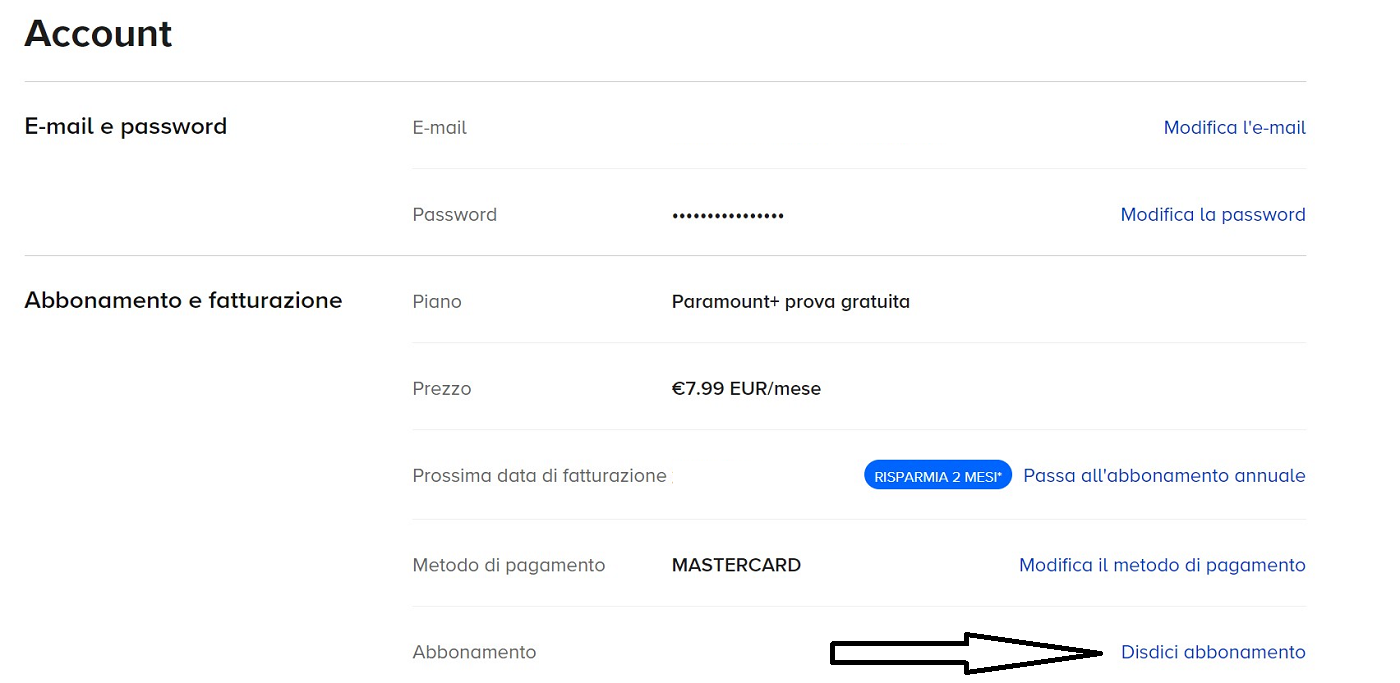Click the Paramount+ prova gratuita plan name
The height and width of the screenshot is (683, 1400).
click(790, 301)
